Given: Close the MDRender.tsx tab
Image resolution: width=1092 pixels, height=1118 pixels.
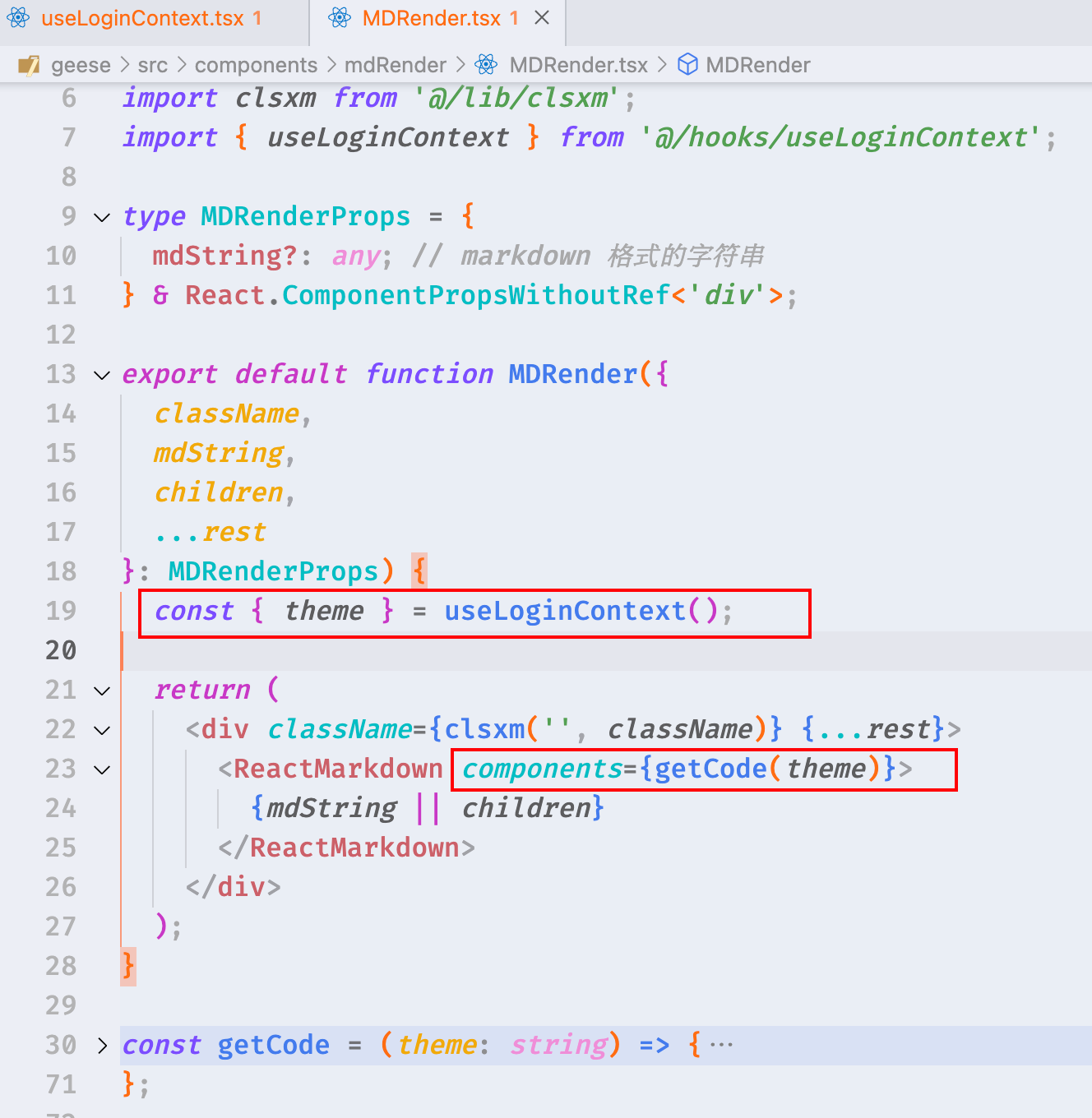Looking at the screenshot, I should [540, 17].
